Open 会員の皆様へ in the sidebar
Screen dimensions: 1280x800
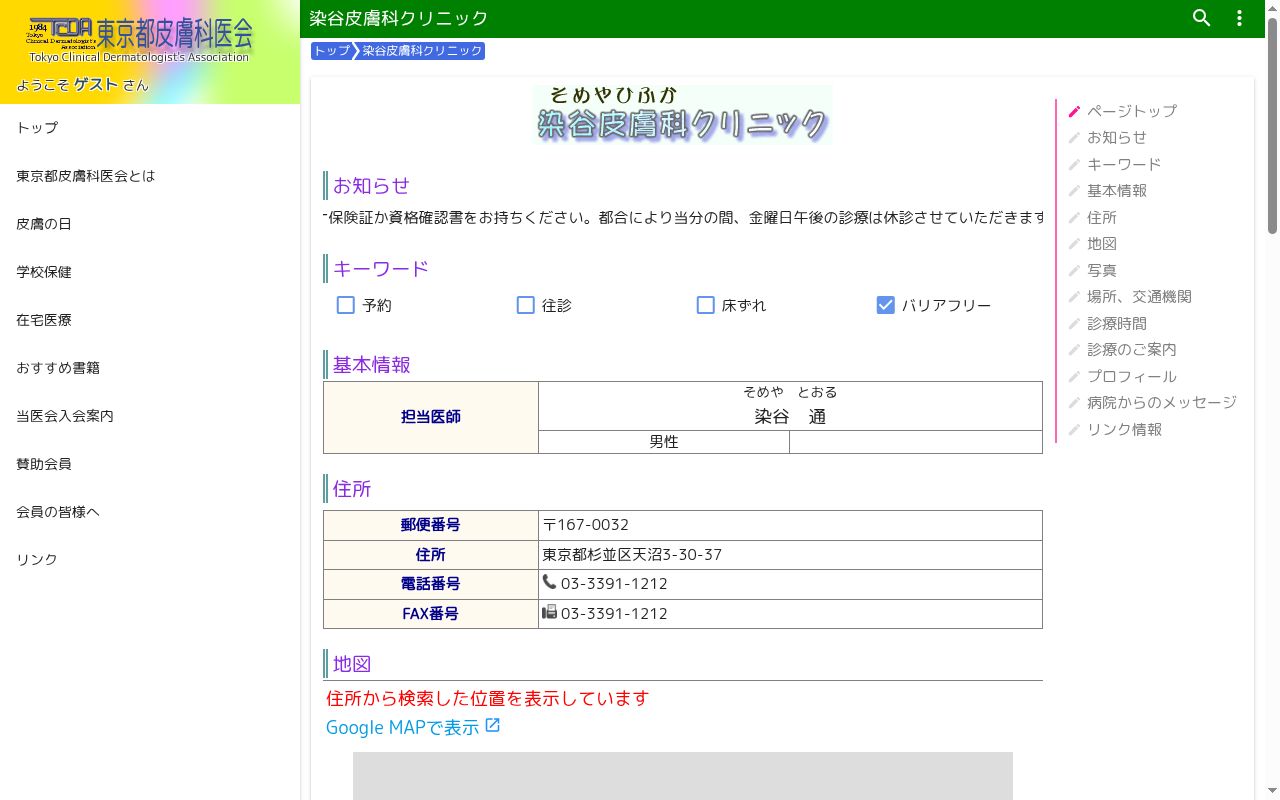pos(150,512)
